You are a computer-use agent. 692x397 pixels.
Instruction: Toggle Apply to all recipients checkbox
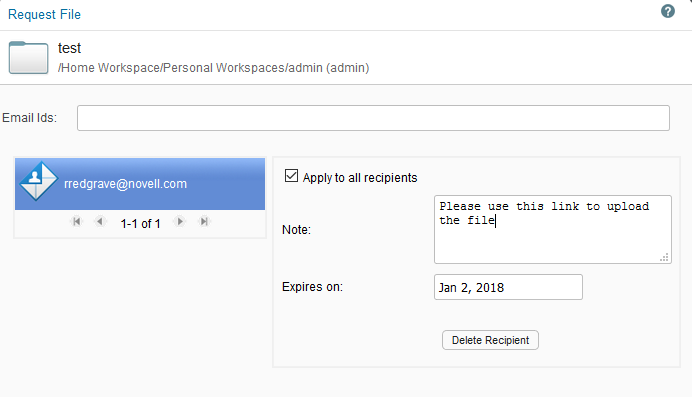pos(291,176)
